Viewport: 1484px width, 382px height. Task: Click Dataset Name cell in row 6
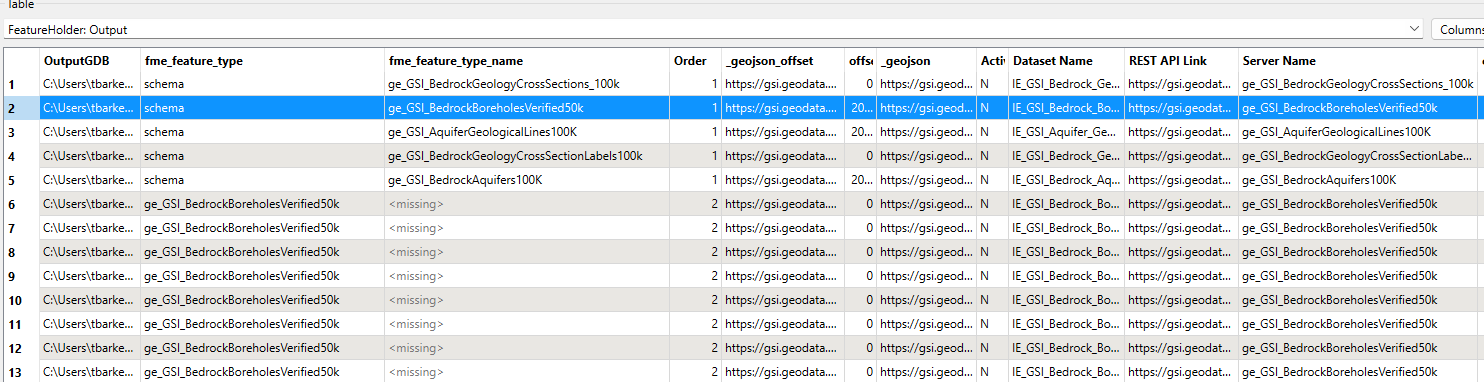coord(1066,204)
